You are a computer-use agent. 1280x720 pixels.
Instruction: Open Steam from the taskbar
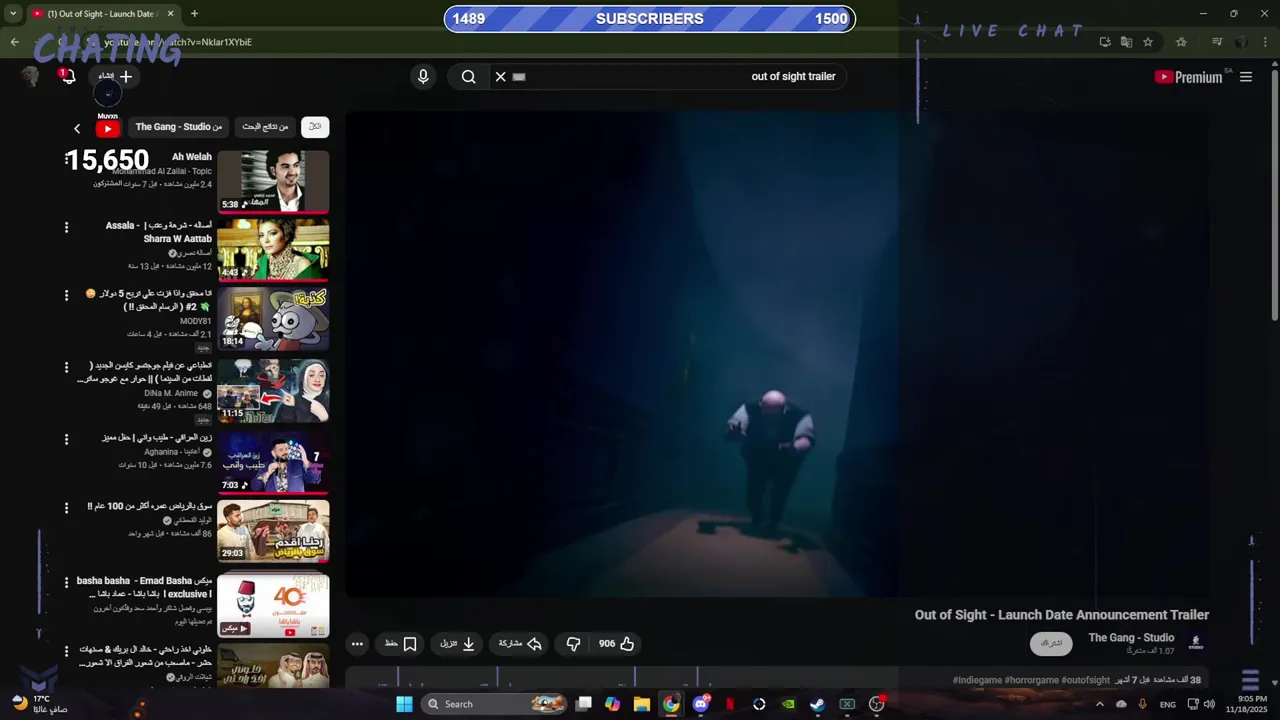pyautogui.click(x=817, y=704)
